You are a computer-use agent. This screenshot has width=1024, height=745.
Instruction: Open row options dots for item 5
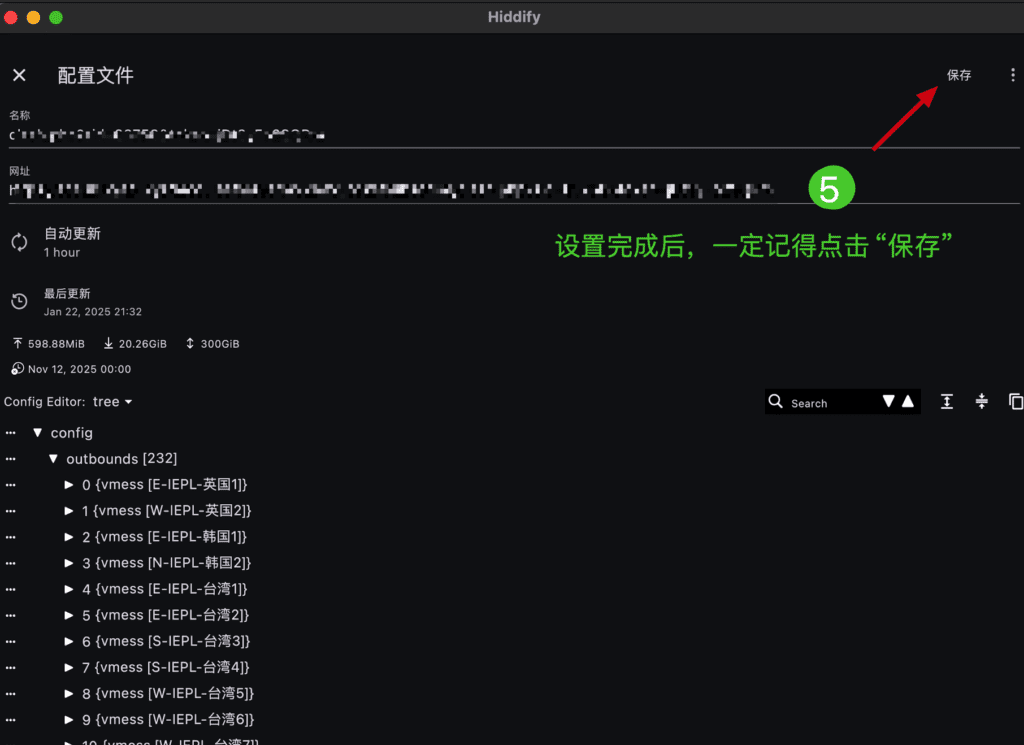click(x=10, y=616)
